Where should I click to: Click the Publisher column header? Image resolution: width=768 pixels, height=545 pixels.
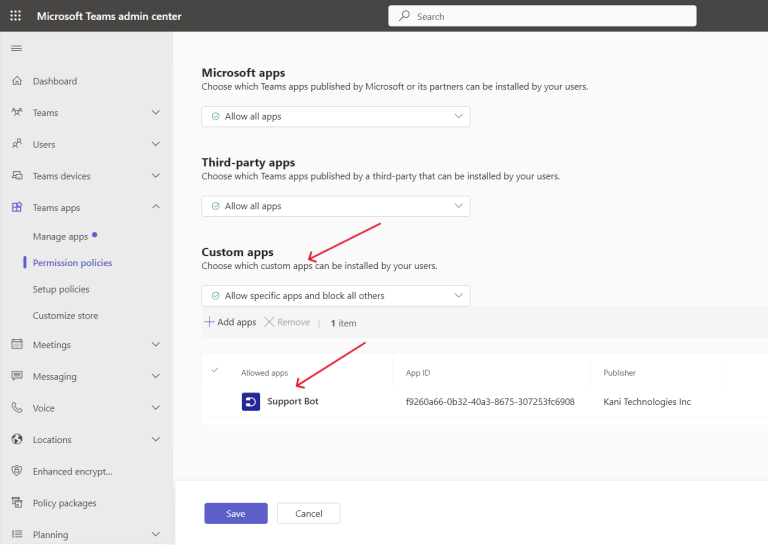(x=620, y=373)
